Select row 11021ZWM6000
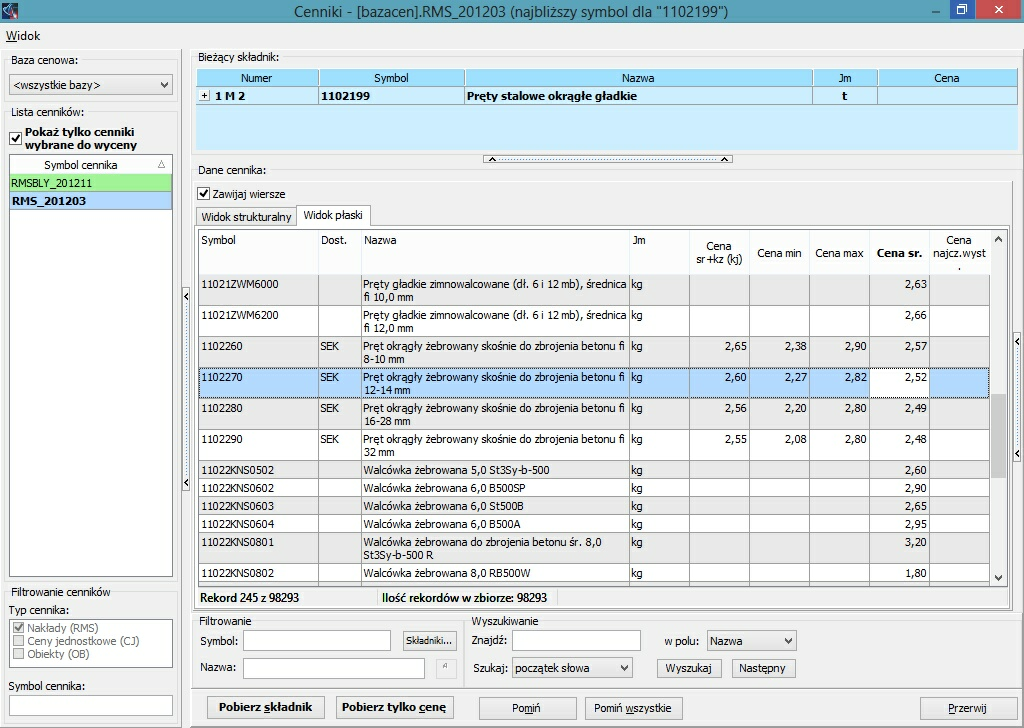Image resolution: width=1024 pixels, height=728 pixels. [x=594, y=290]
